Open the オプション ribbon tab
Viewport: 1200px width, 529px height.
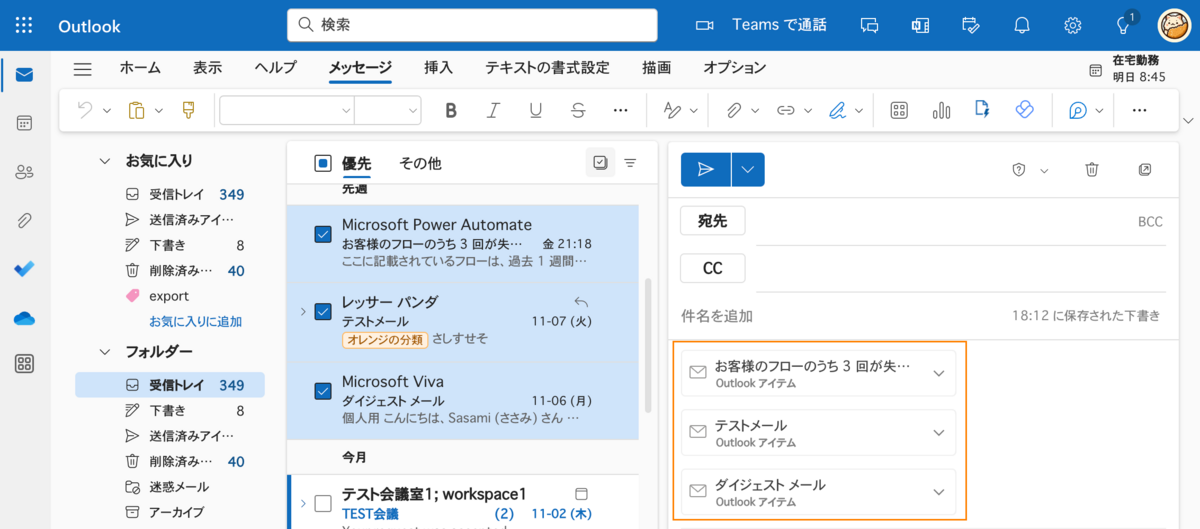[x=734, y=68]
